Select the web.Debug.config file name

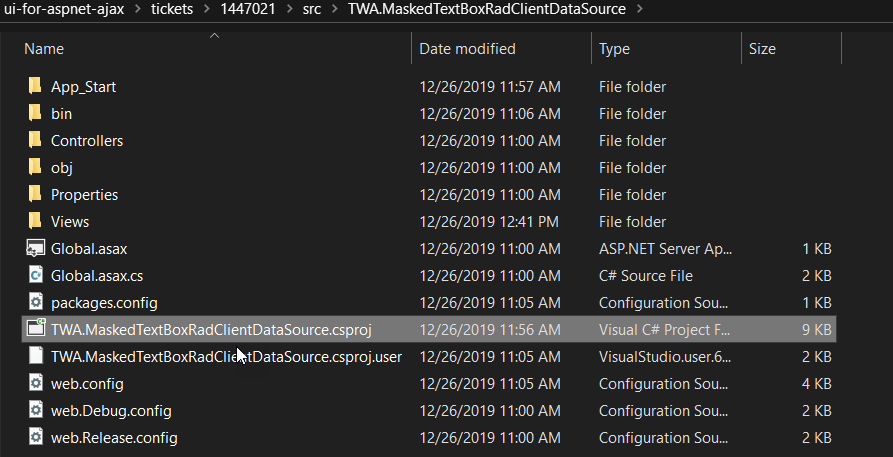pos(111,411)
